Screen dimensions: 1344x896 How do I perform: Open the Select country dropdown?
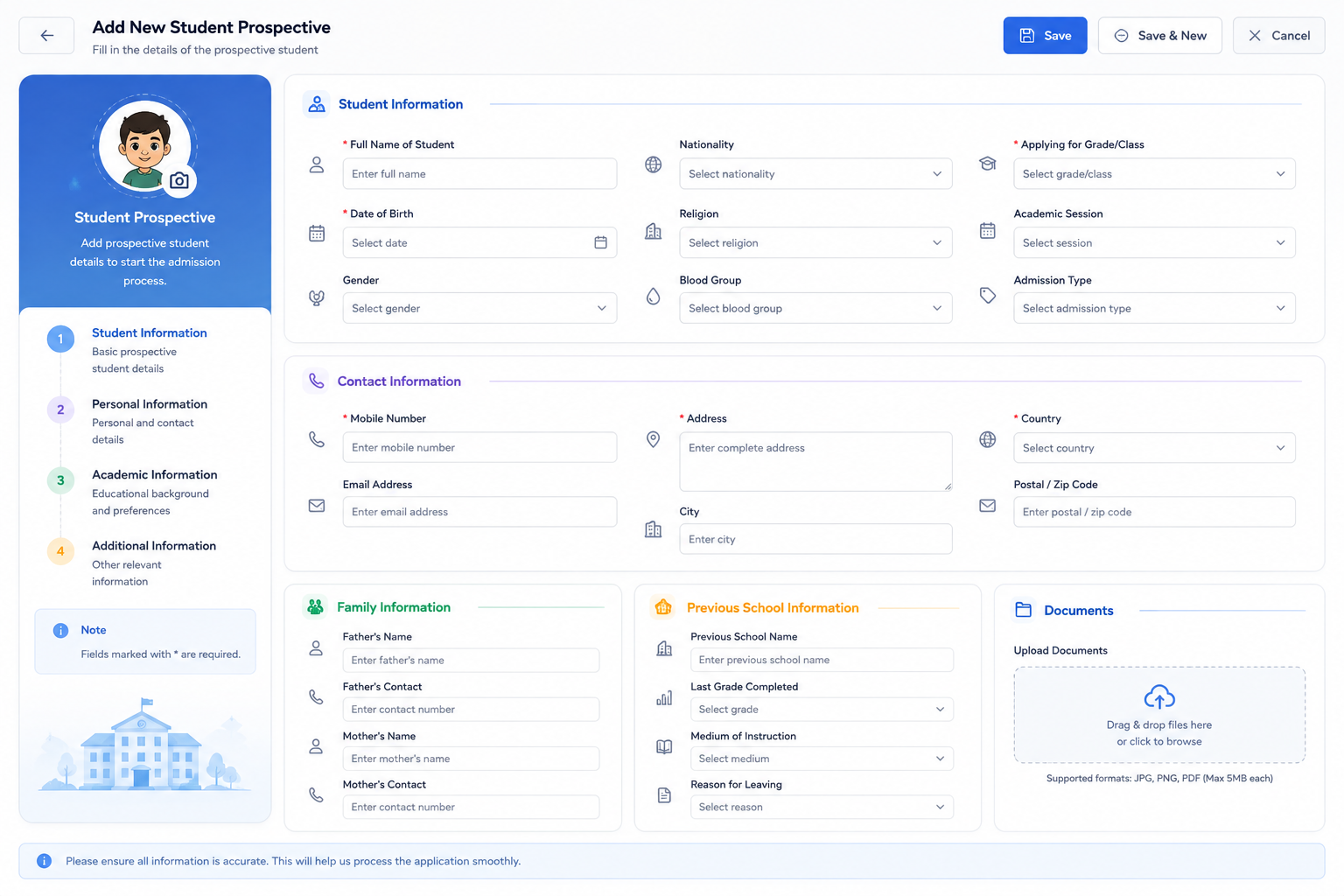coord(1154,448)
